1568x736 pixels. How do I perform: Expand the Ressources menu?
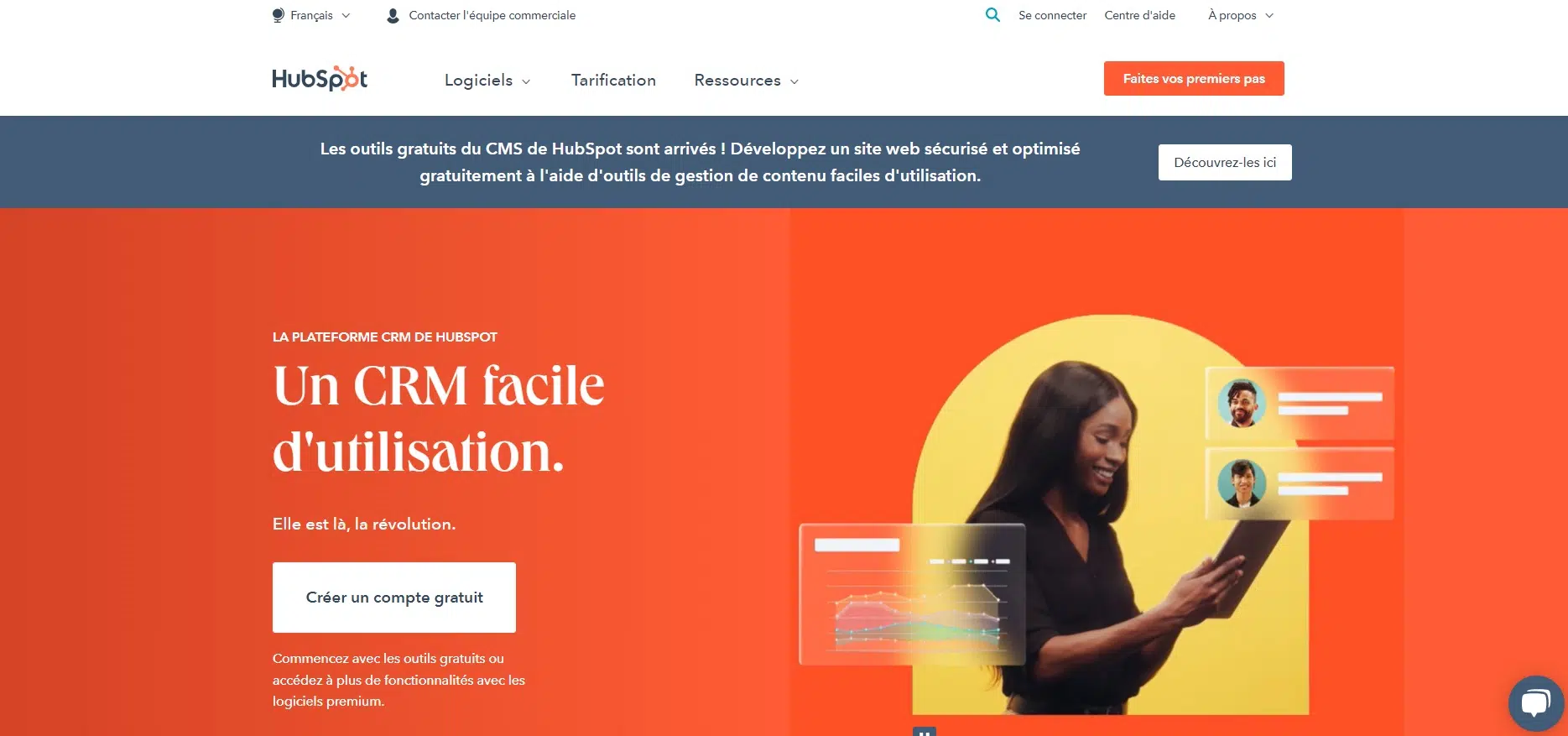click(747, 81)
